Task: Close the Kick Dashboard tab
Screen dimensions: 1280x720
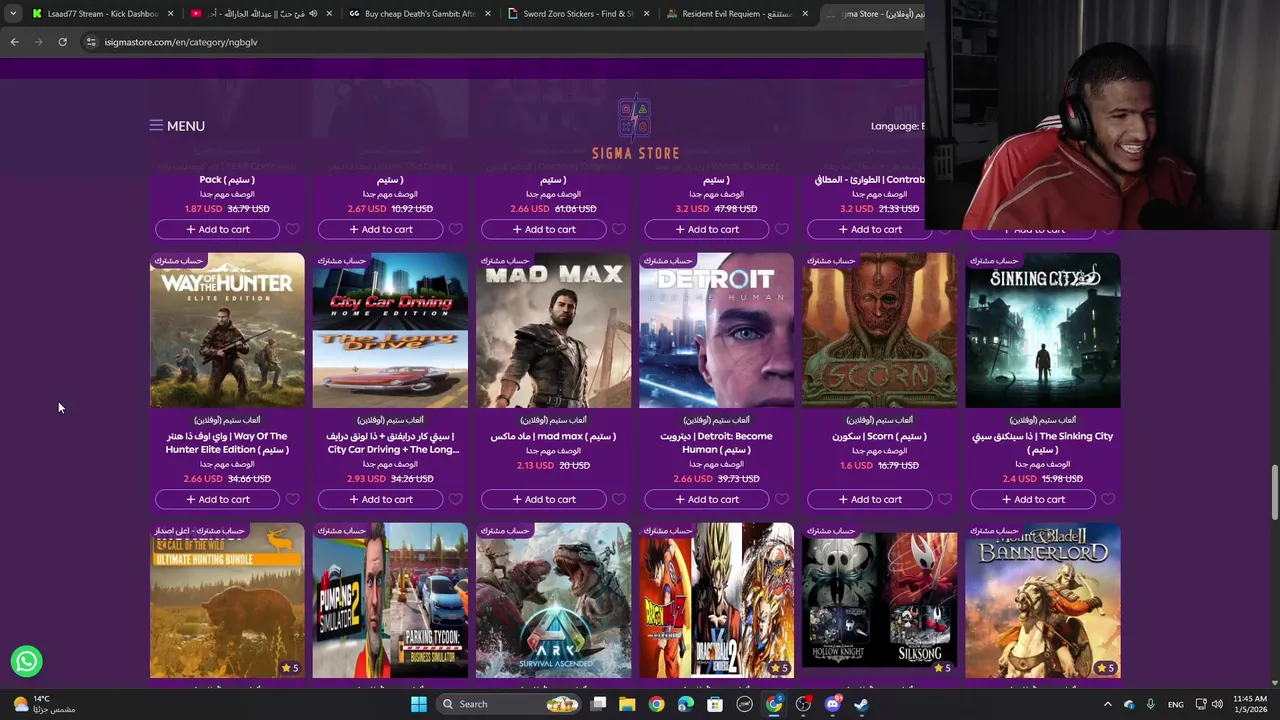Action: point(171,14)
